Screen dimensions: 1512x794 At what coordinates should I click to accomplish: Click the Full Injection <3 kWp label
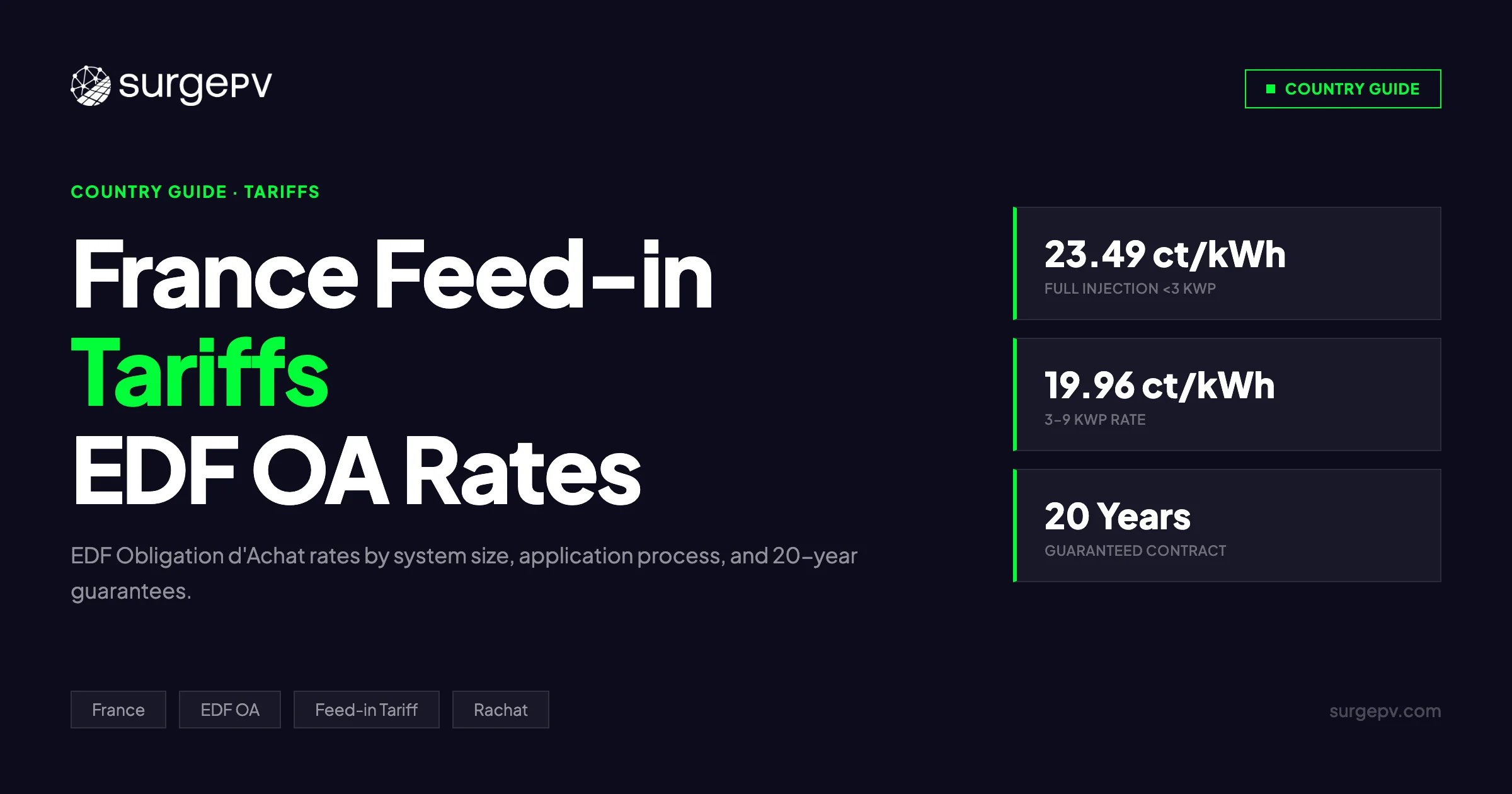pyautogui.click(x=1130, y=289)
